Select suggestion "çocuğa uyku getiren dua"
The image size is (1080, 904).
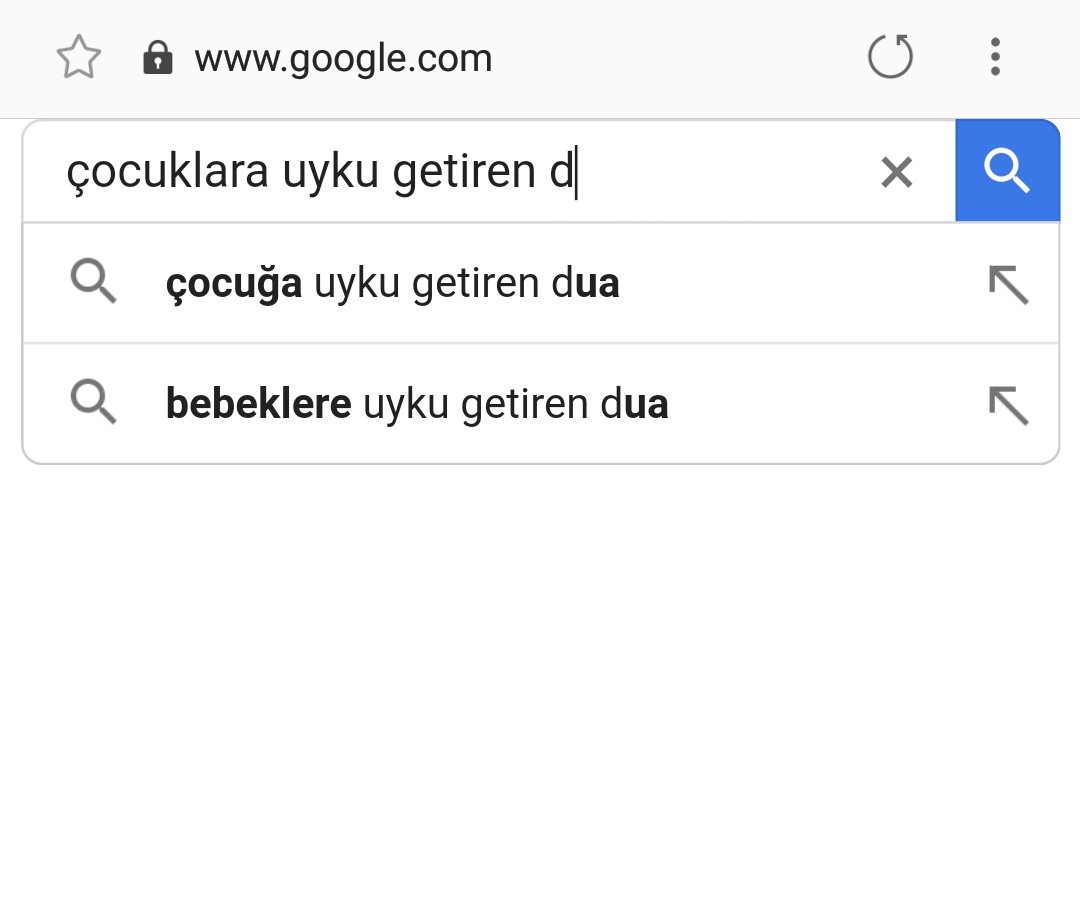pos(541,283)
